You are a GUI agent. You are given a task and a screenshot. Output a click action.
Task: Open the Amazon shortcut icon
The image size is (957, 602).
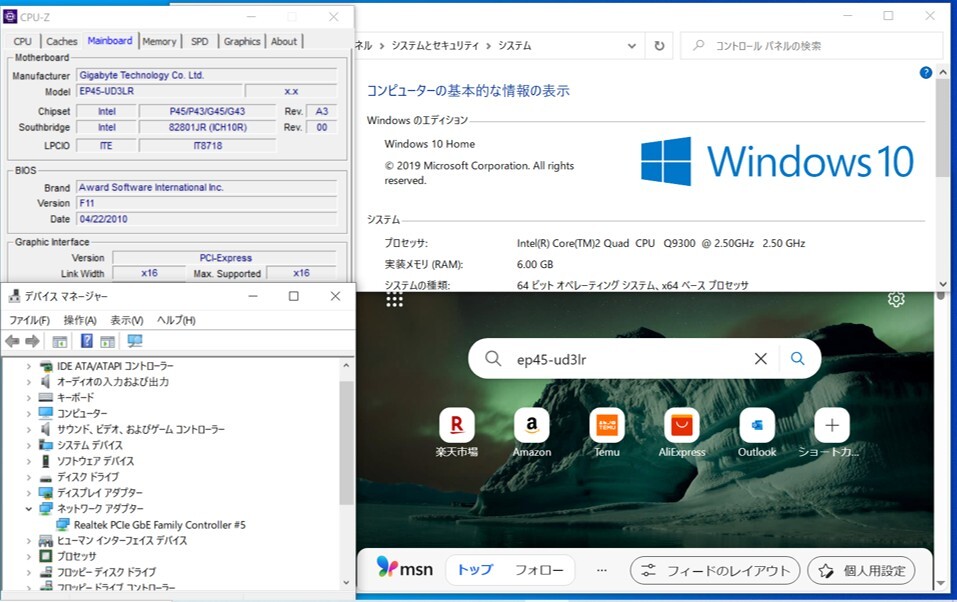(532, 425)
